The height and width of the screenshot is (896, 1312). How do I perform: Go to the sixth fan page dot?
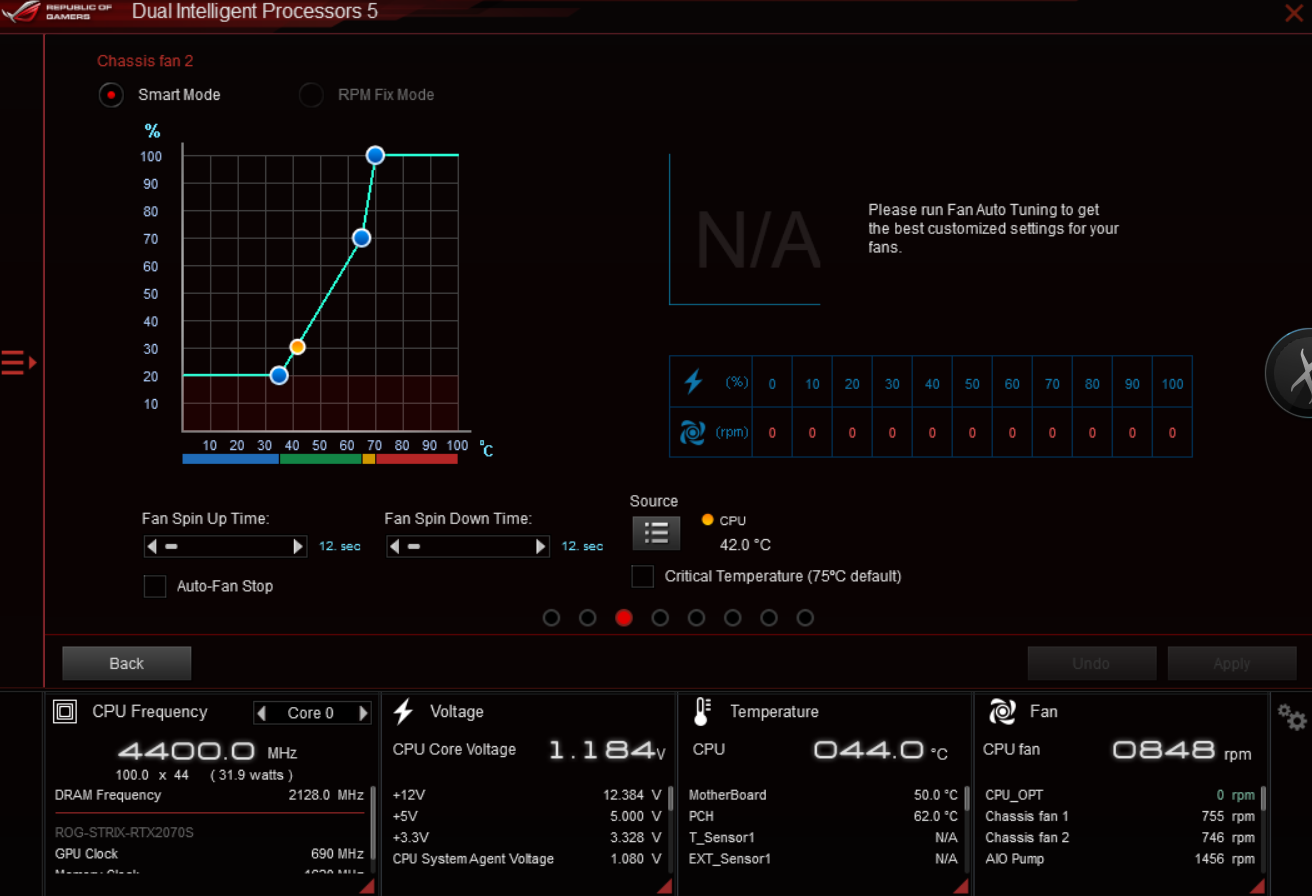[733, 618]
